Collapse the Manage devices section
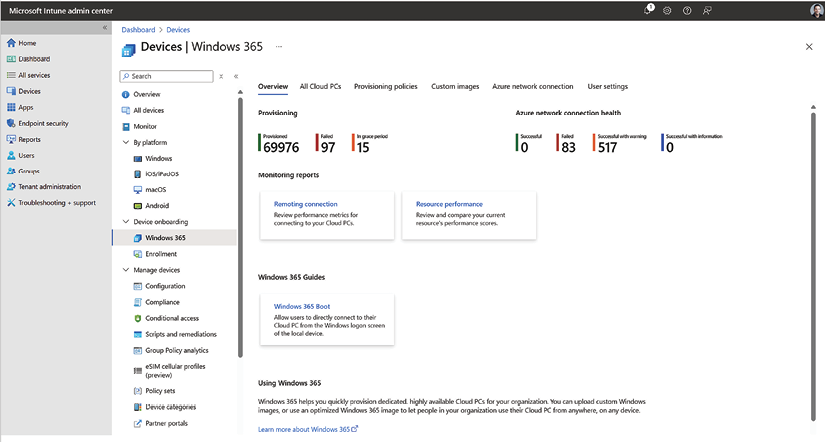The height and width of the screenshot is (442, 825). coord(126,270)
